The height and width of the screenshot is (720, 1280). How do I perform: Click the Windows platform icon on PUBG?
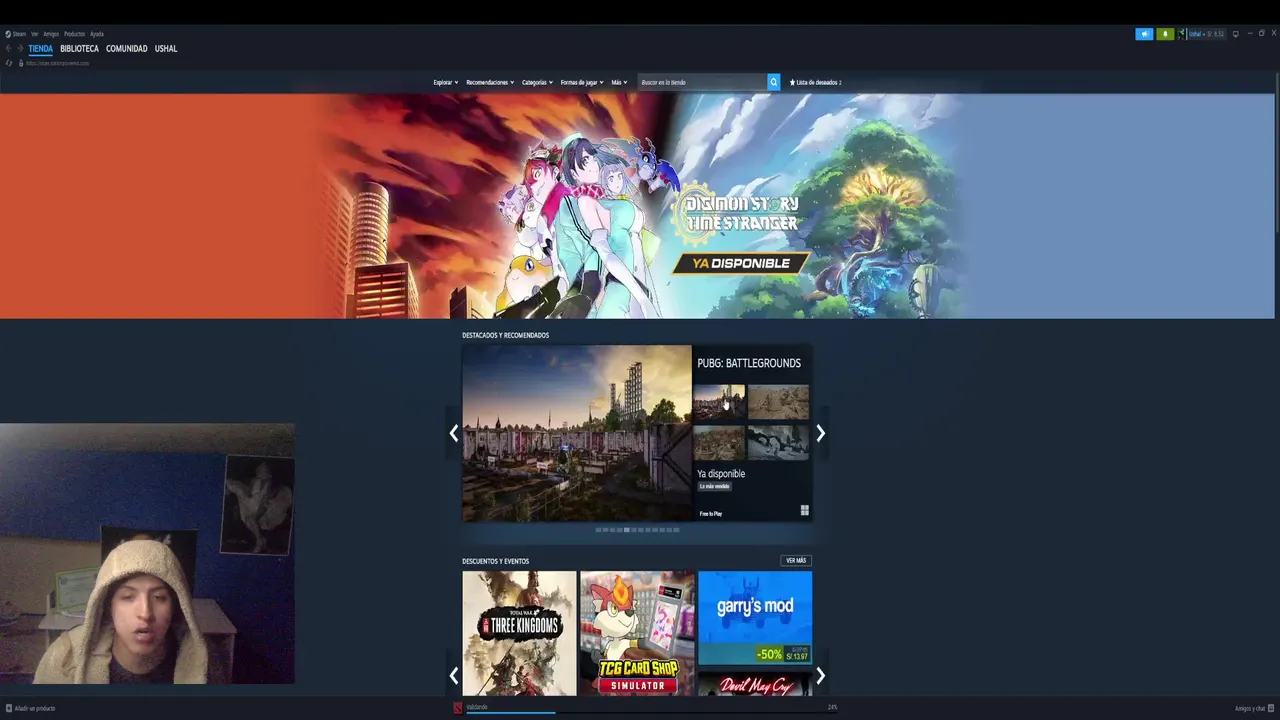(x=805, y=511)
